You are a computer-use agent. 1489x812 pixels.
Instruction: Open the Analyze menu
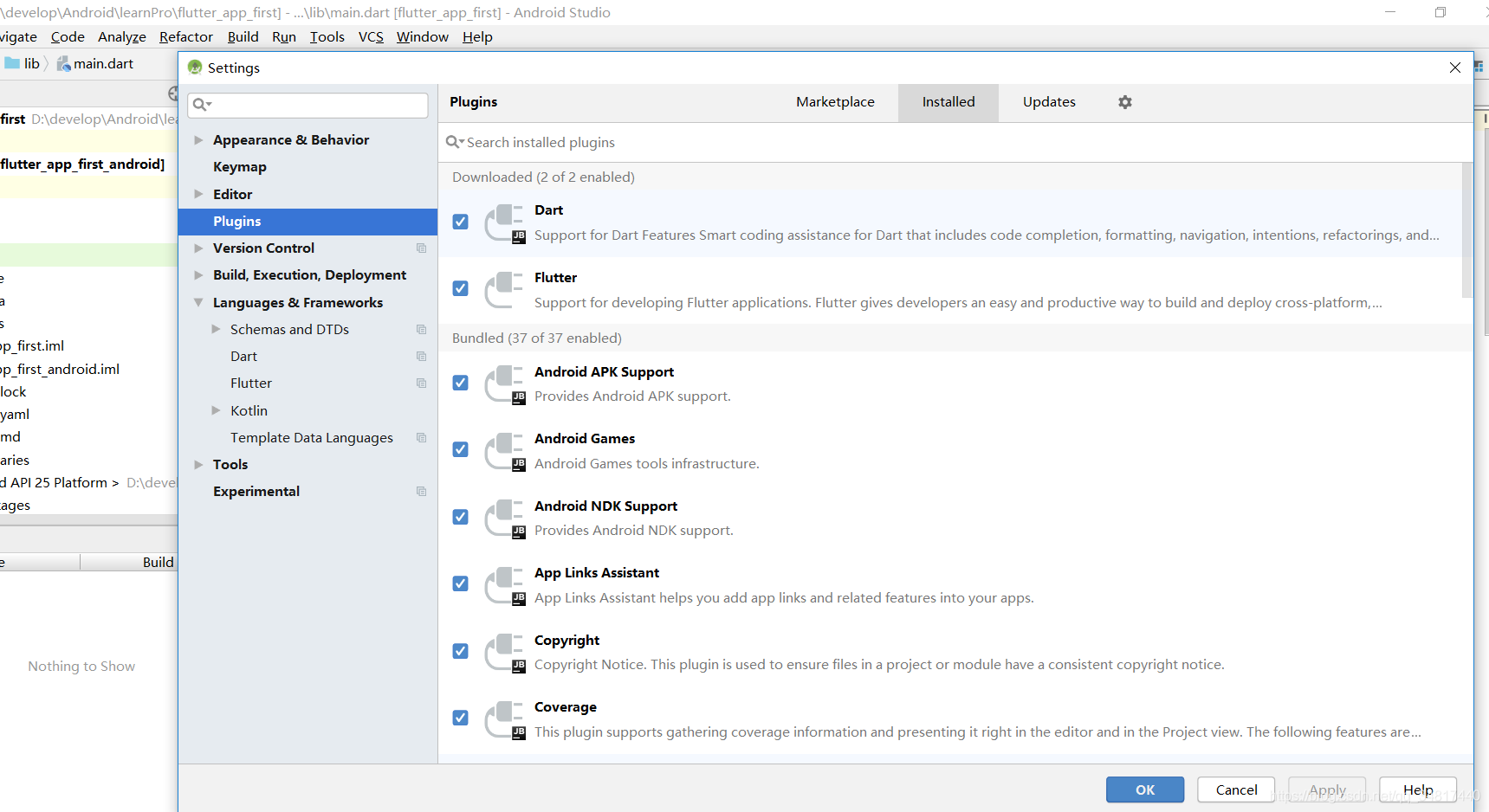tap(122, 36)
